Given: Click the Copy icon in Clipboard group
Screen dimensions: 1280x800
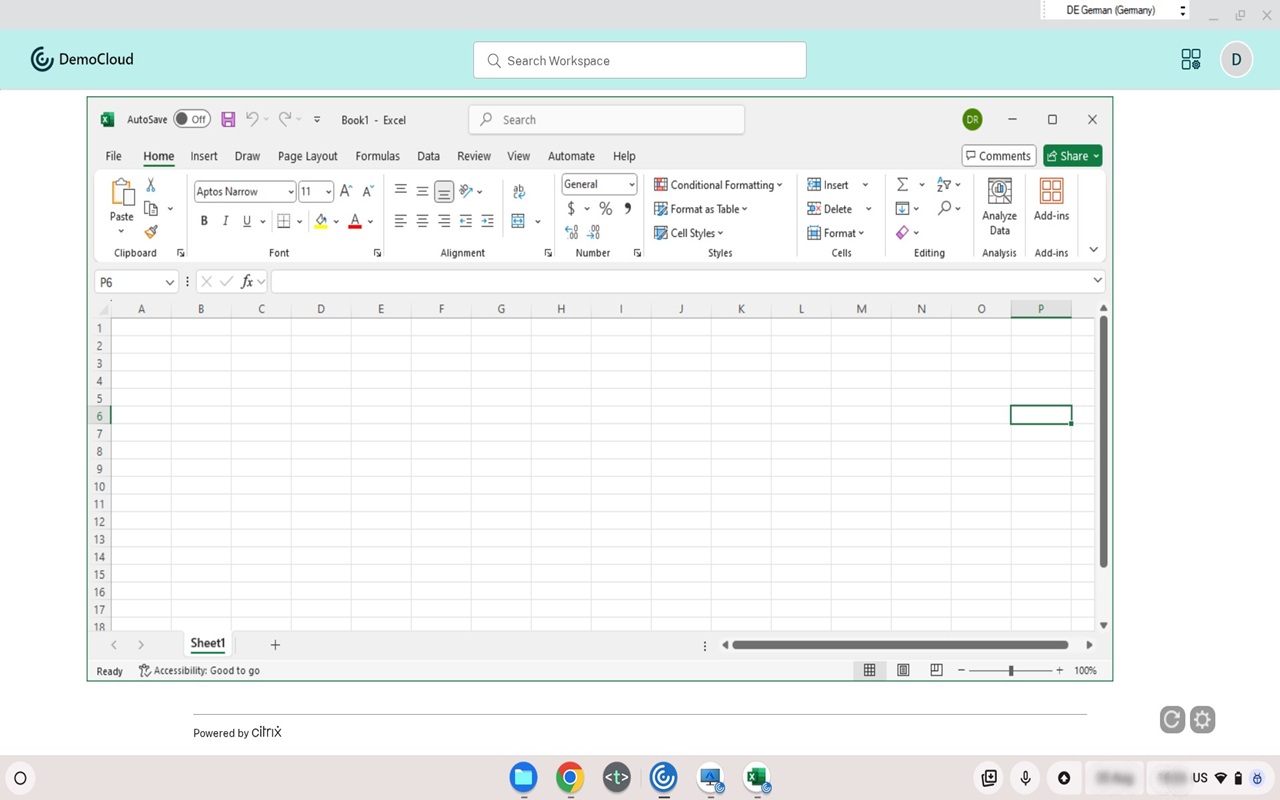Looking at the screenshot, I should point(151,208).
